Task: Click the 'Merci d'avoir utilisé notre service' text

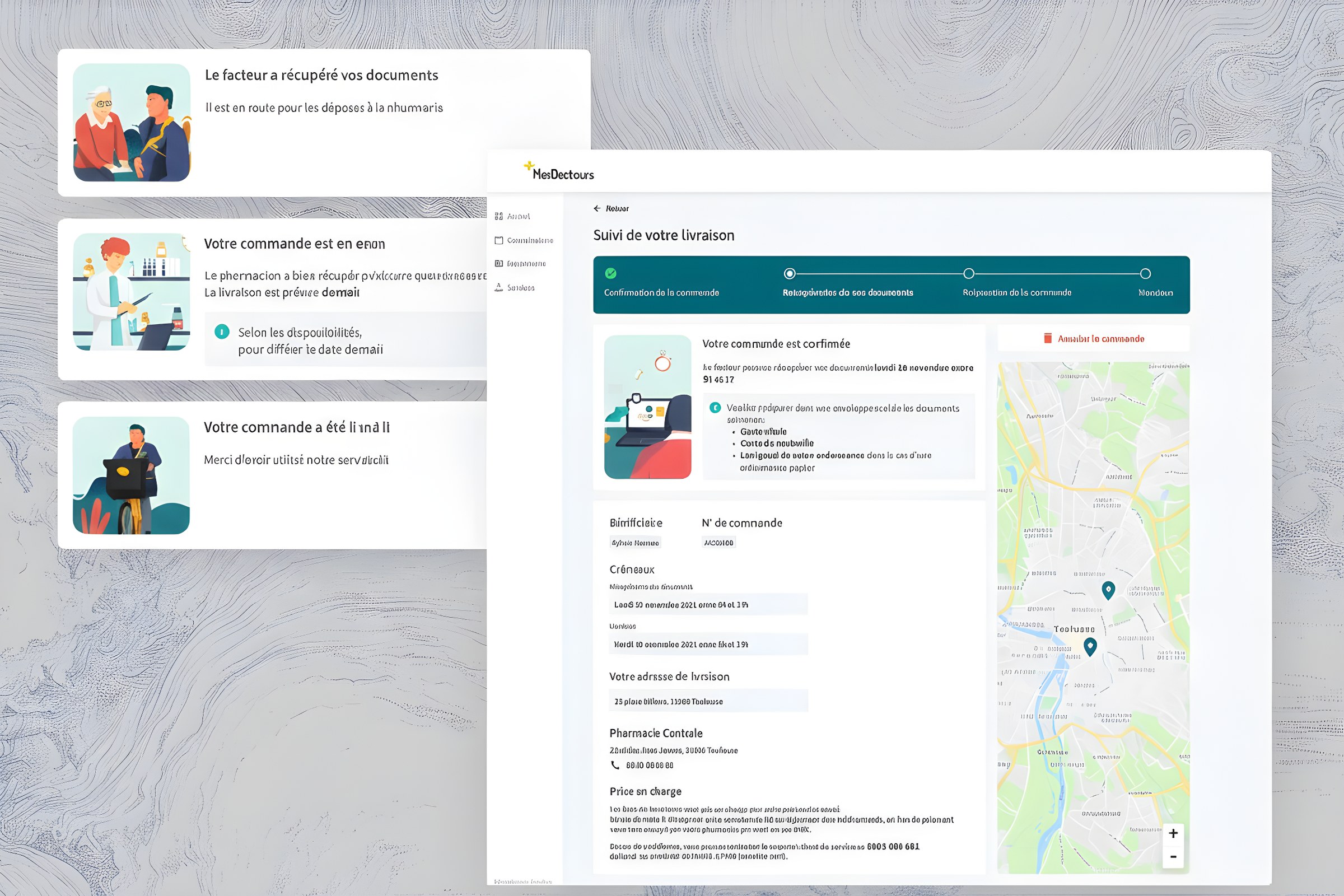Action: [x=296, y=460]
